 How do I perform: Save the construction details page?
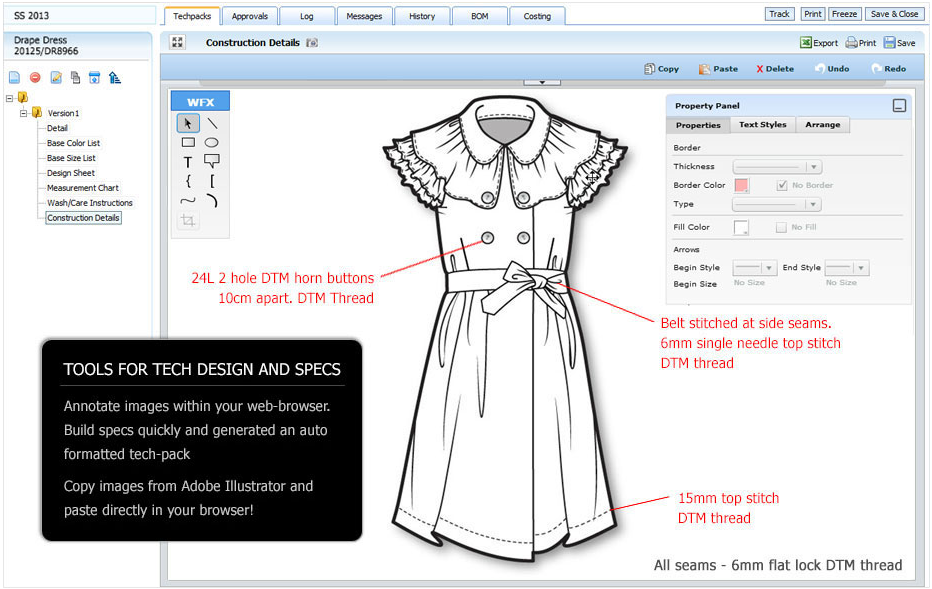pos(899,43)
